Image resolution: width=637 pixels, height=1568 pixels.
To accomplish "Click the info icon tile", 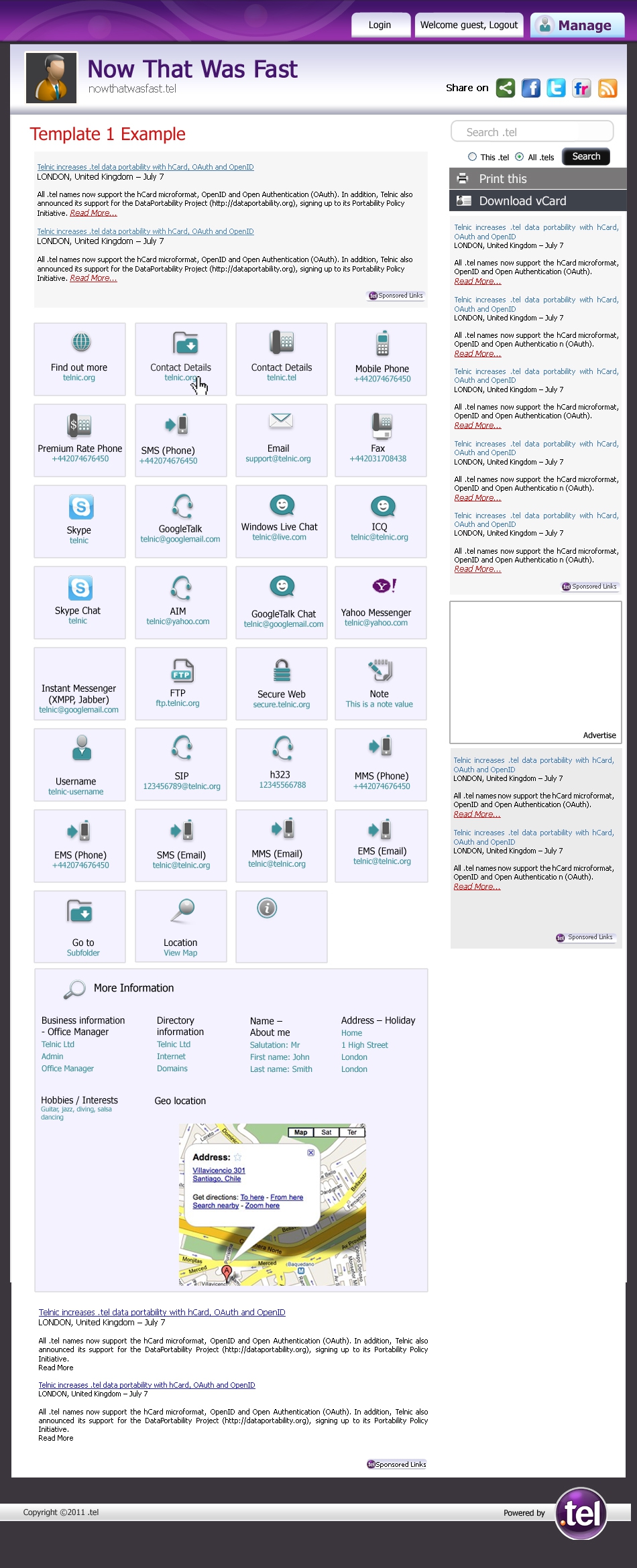I will coord(282,926).
